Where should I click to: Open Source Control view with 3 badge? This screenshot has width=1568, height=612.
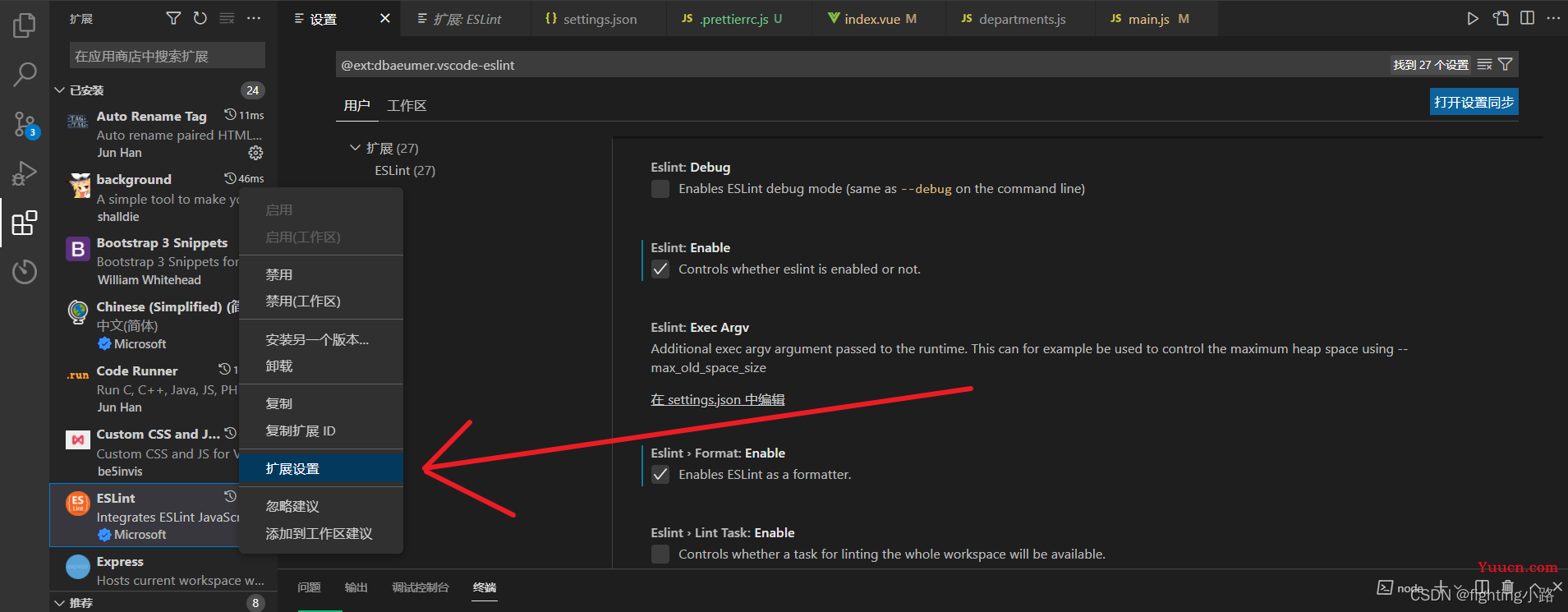click(25, 125)
